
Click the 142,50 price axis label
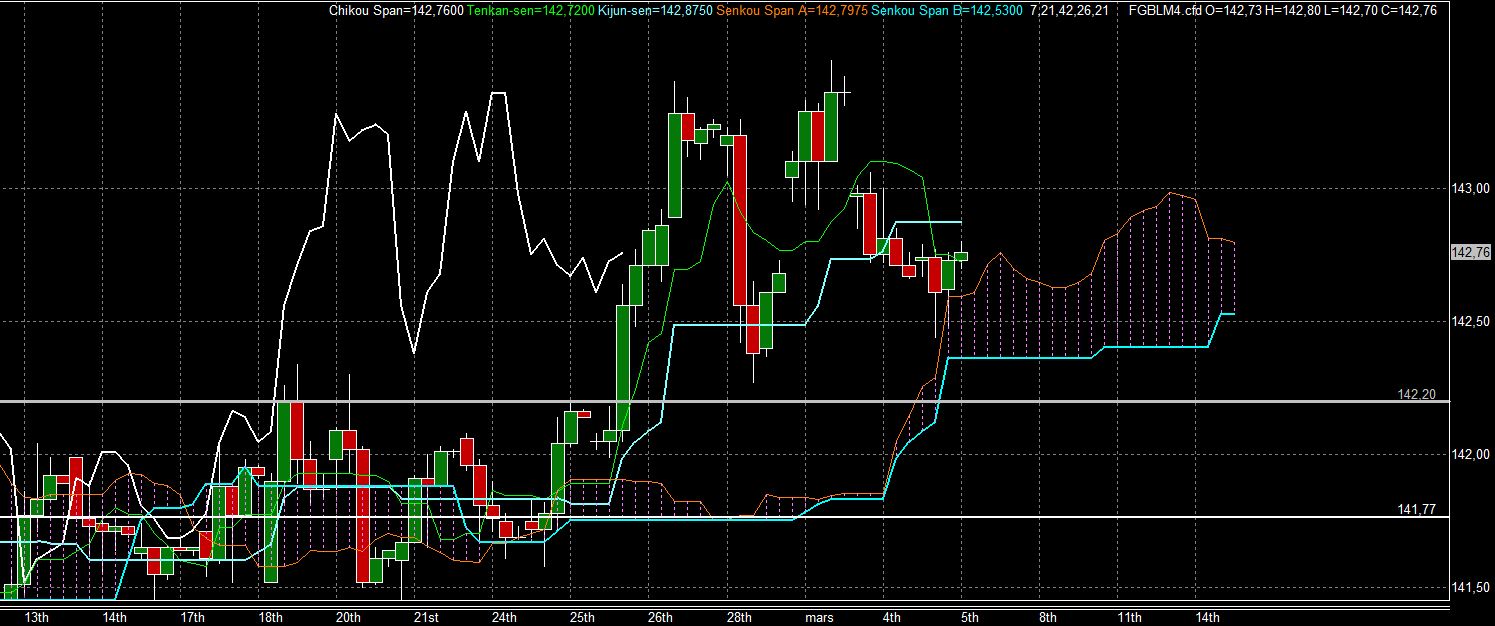(1469, 321)
